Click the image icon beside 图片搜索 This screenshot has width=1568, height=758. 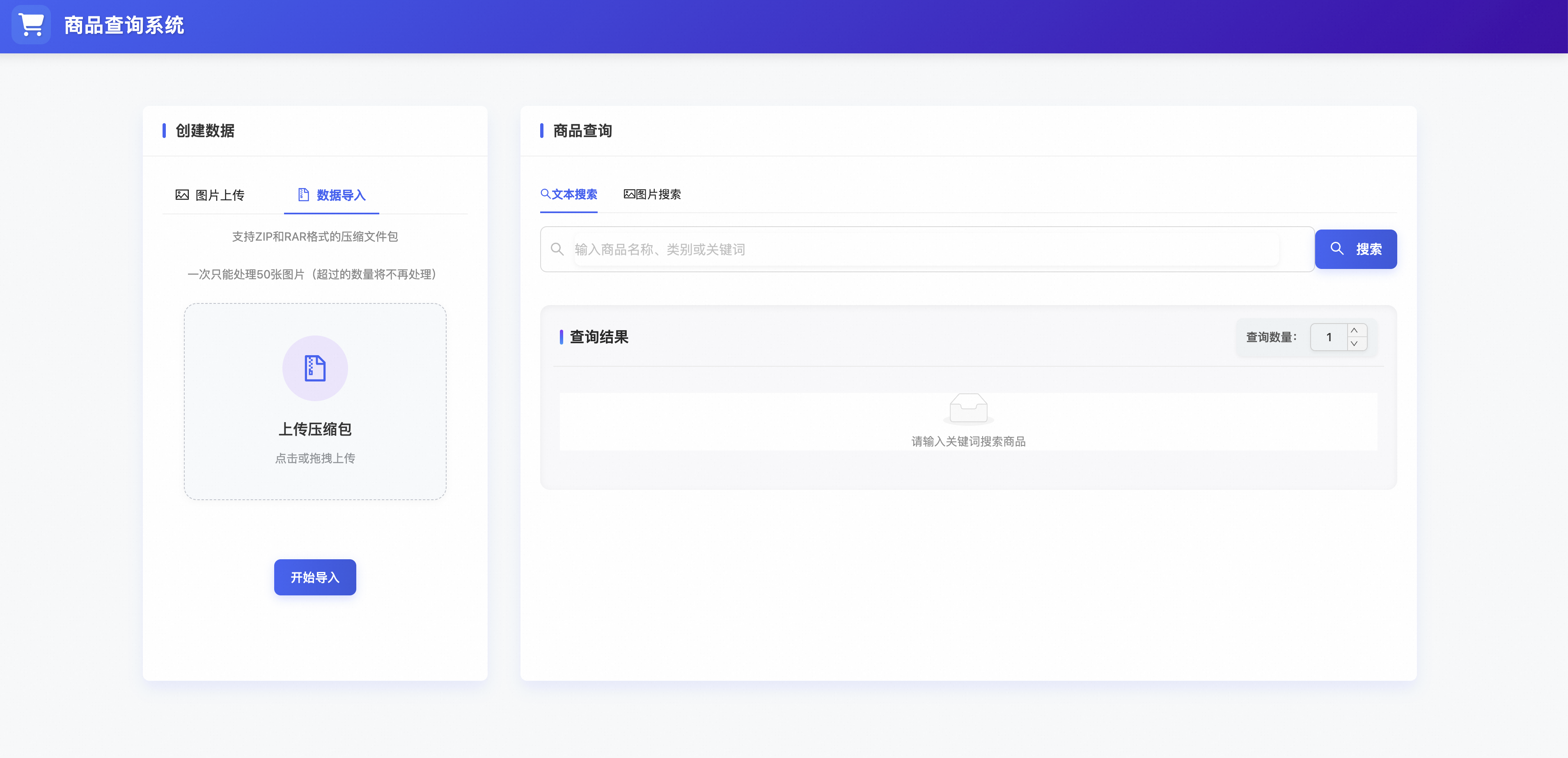click(629, 194)
